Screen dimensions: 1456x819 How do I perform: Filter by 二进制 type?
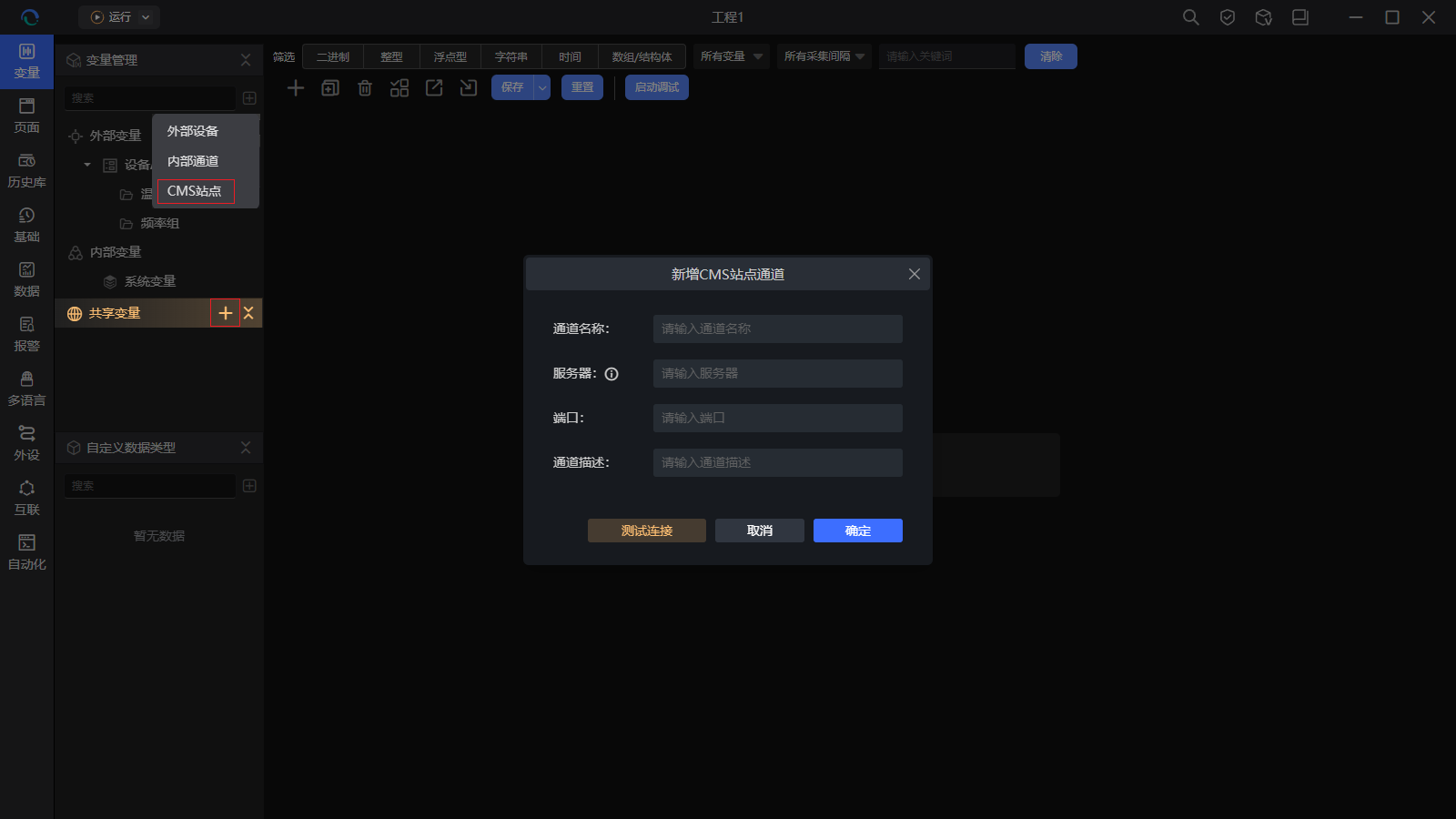(333, 56)
